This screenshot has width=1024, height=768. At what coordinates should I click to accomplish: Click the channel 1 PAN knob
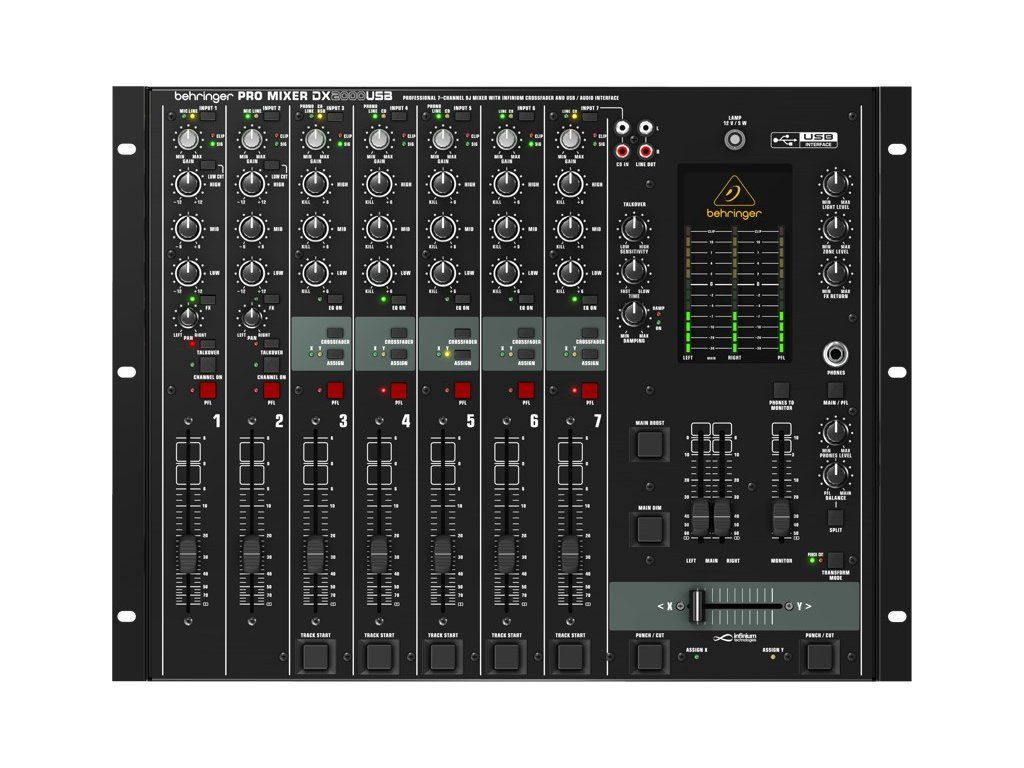188,319
